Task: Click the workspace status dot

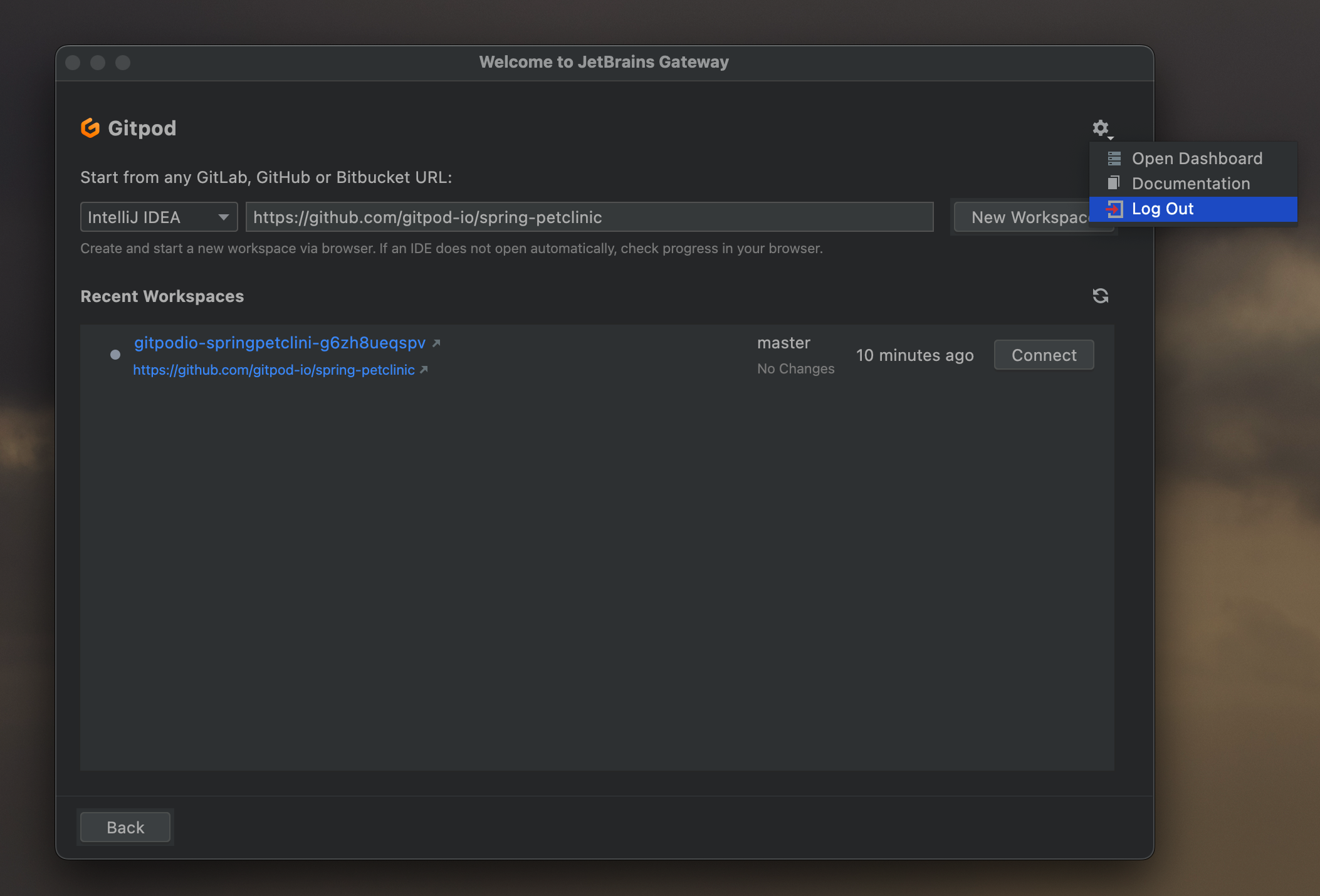Action: tap(115, 355)
